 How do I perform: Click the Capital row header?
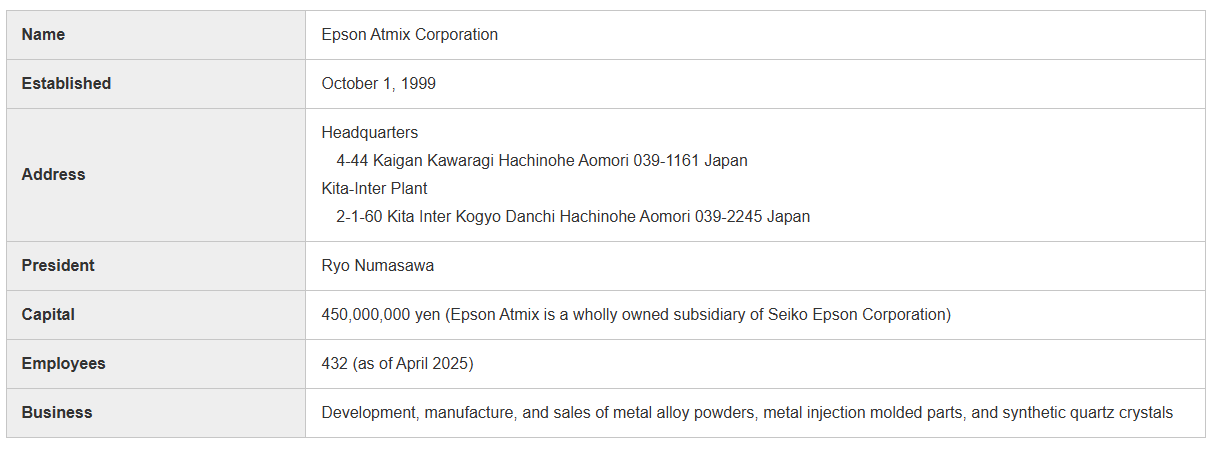(x=48, y=315)
